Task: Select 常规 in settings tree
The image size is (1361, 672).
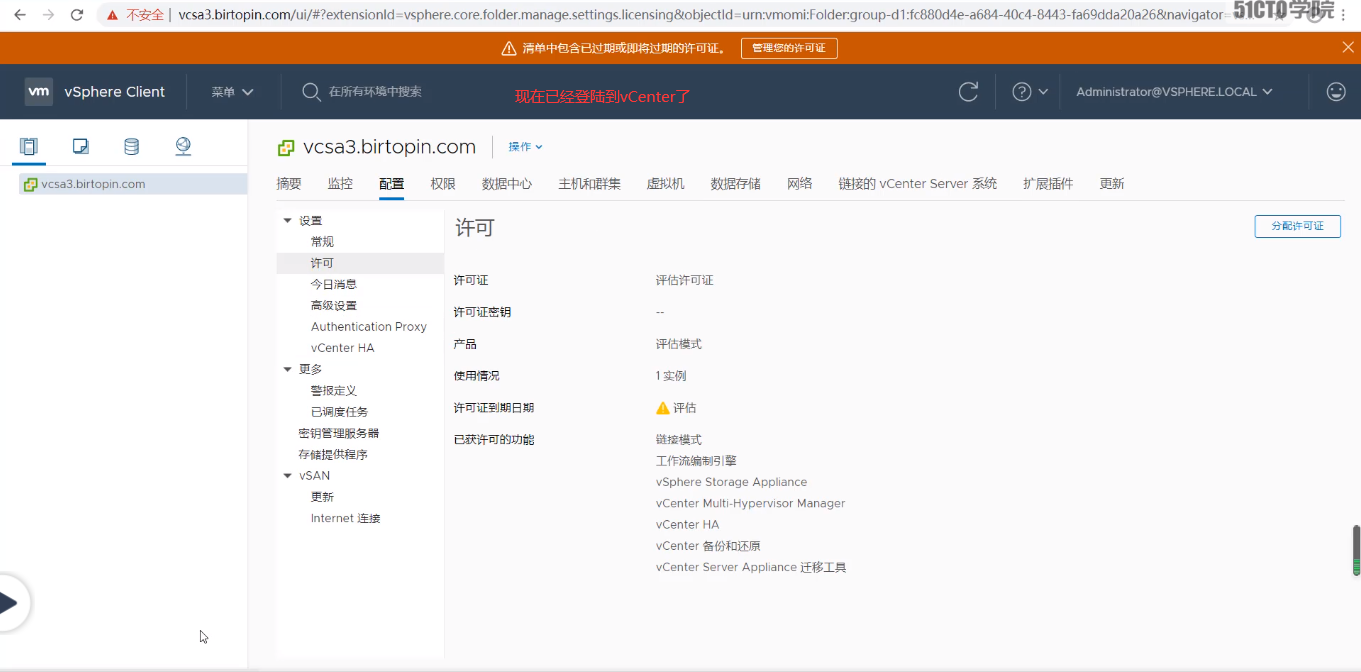Action: (322, 242)
